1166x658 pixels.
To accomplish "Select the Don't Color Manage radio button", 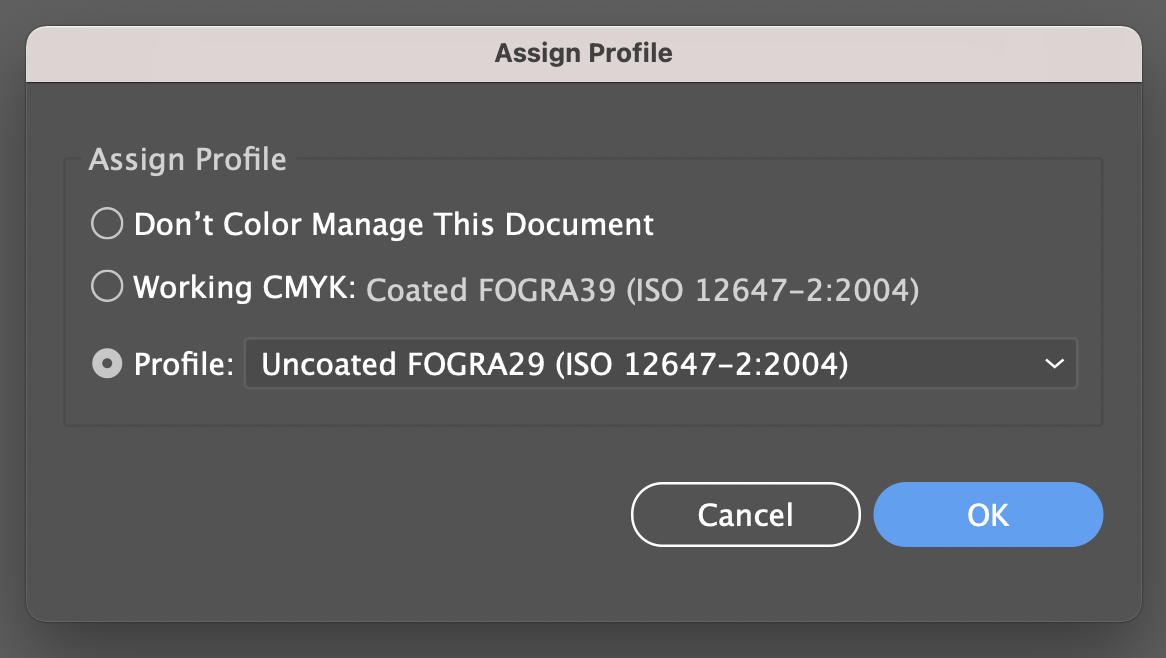I will tap(107, 224).
